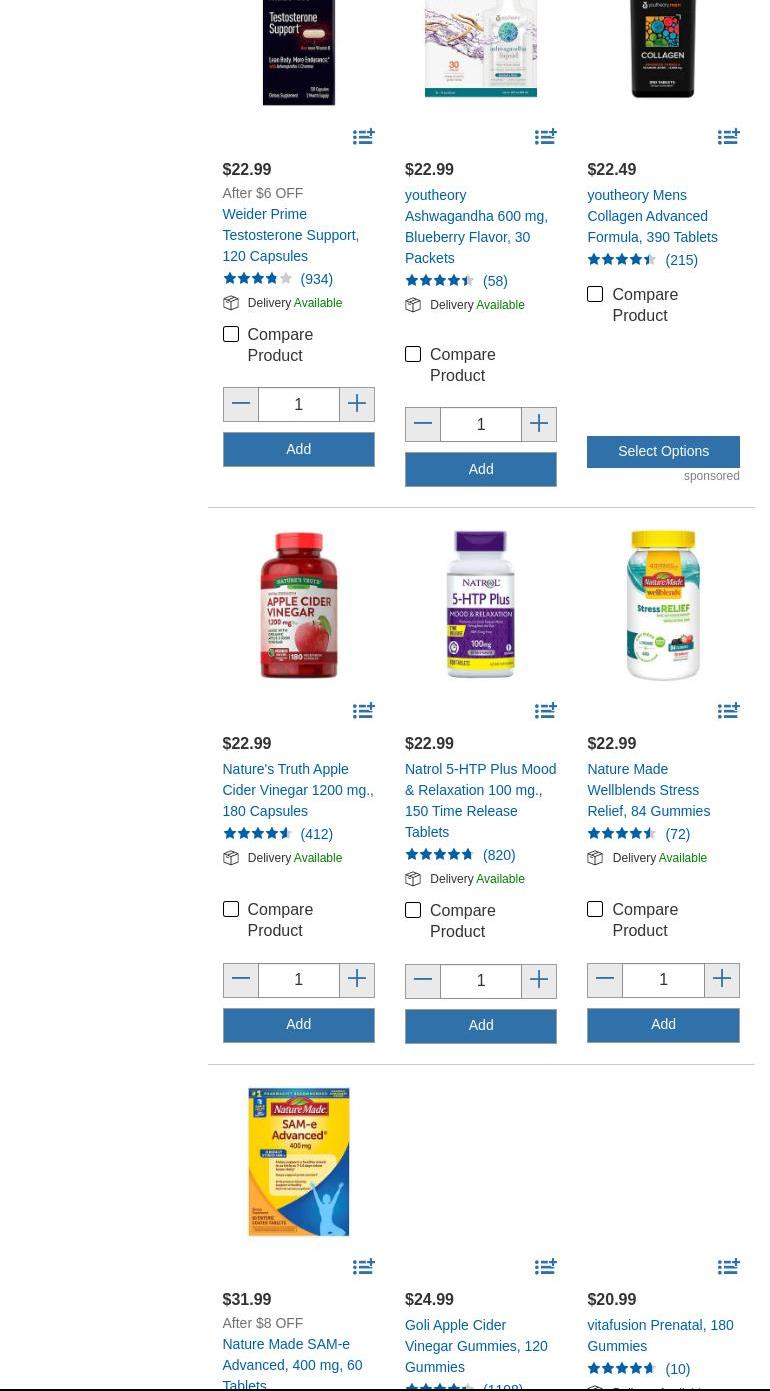Click quantity field for Natrol 5-HTP Plus
Viewport: 770px width, 1391px height.
coord(481,981)
